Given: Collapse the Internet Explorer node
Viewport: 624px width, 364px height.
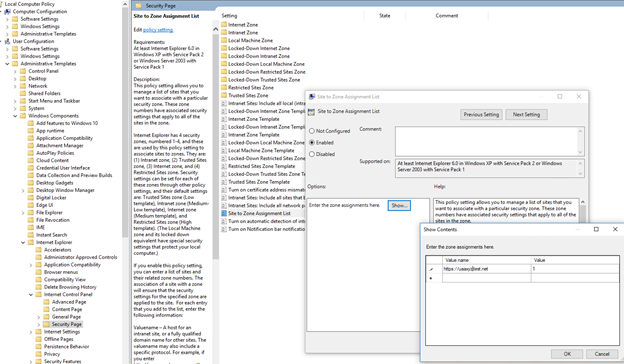Looking at the screenshot, I should (23, 242).
